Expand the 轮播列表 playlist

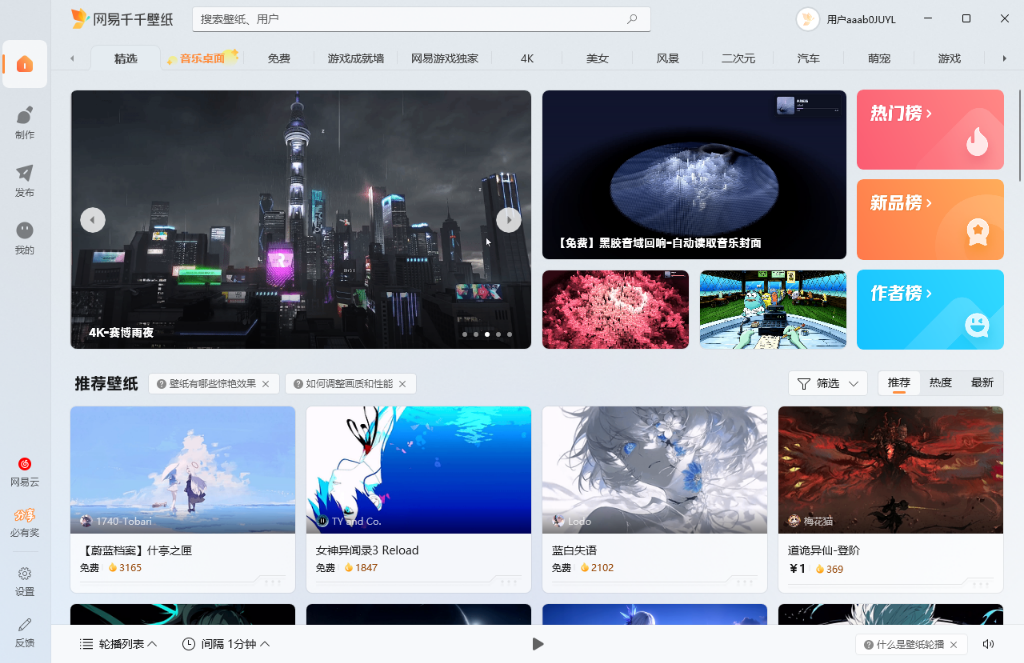tap(118, 644)
